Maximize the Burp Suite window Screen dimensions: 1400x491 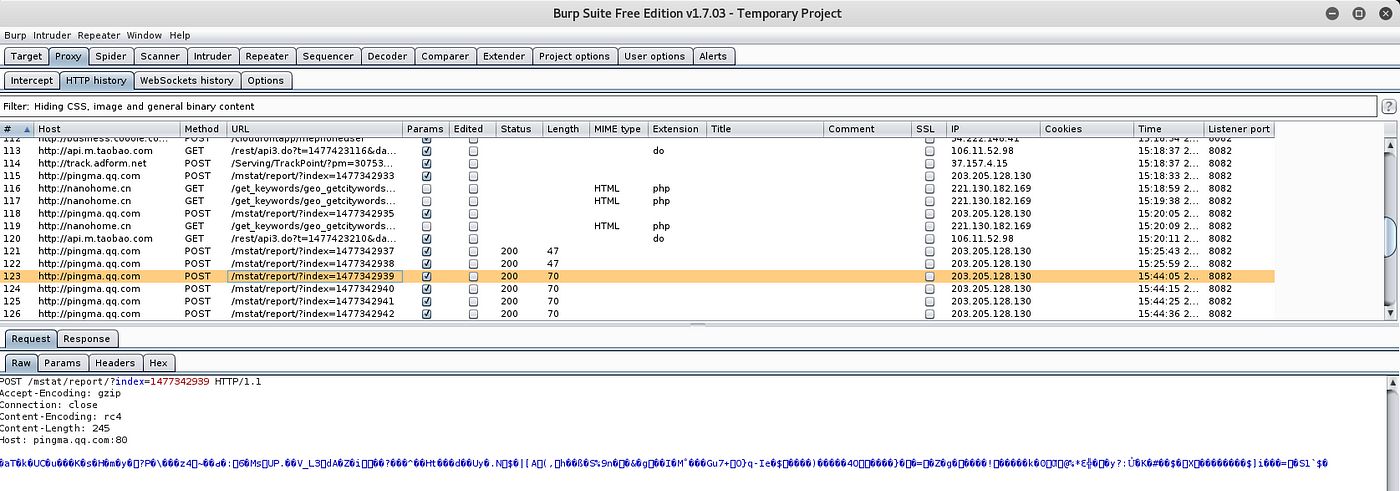(x=1359, y=14)
